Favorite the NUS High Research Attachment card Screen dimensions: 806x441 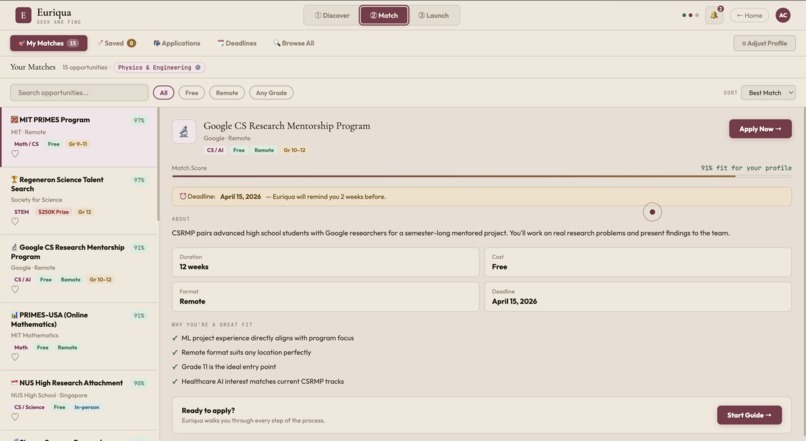(15, 417)
